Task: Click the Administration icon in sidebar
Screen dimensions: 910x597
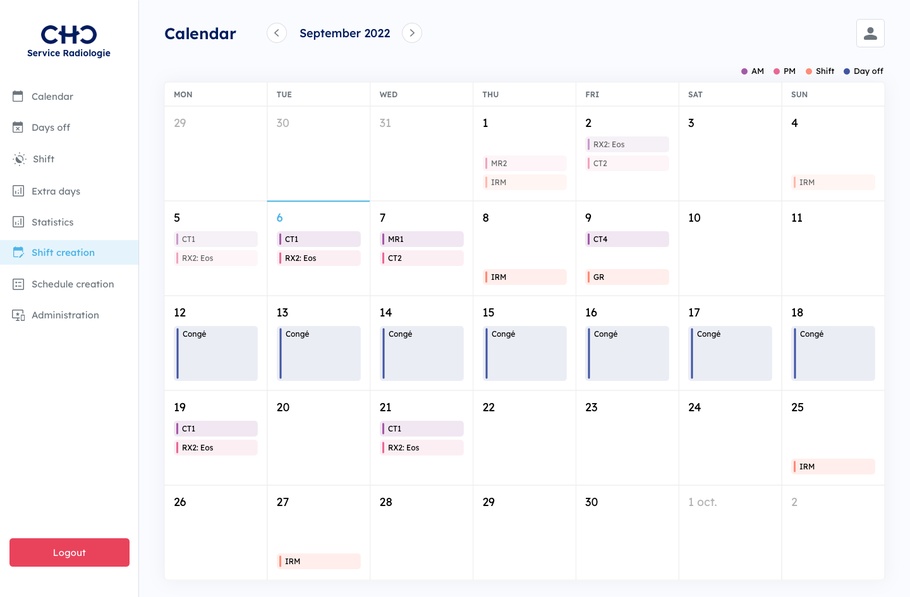Action: pos(18,315)
